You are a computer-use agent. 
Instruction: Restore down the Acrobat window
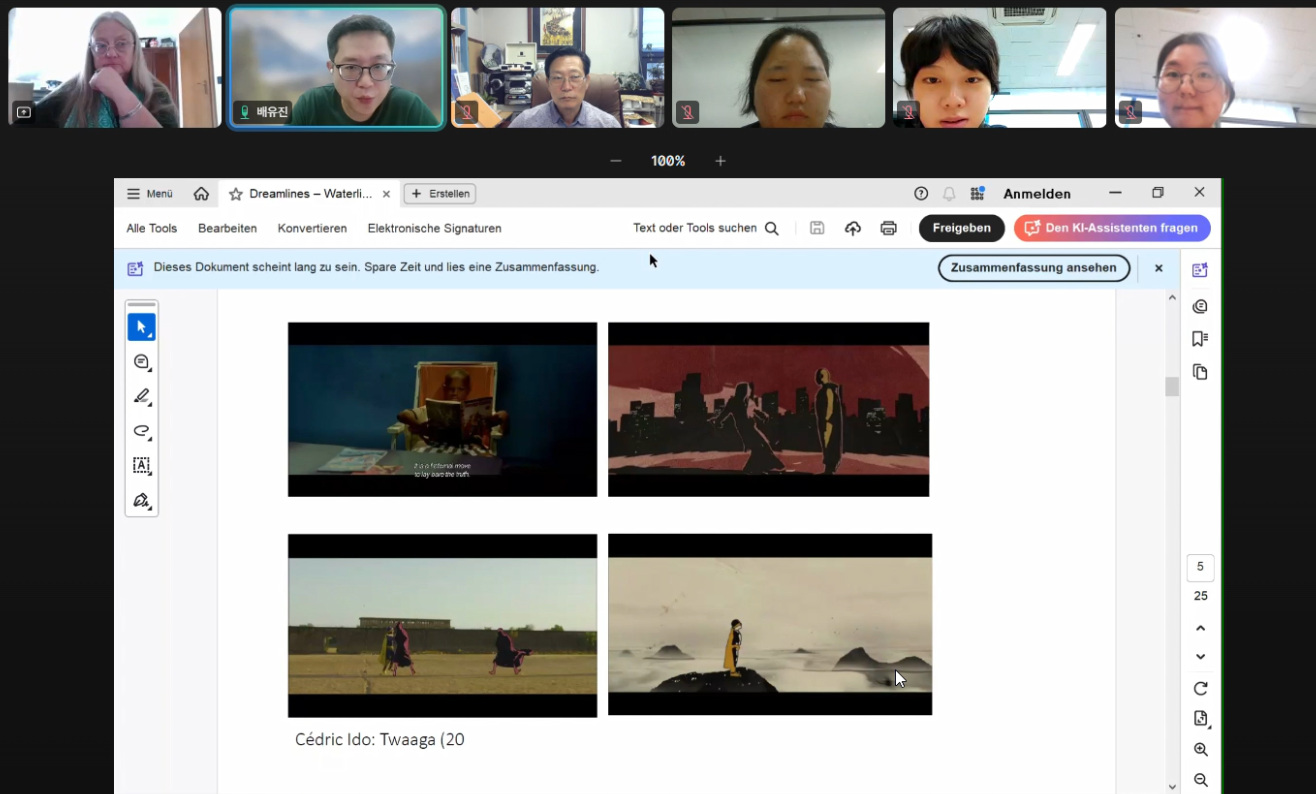coord(1158,193)
